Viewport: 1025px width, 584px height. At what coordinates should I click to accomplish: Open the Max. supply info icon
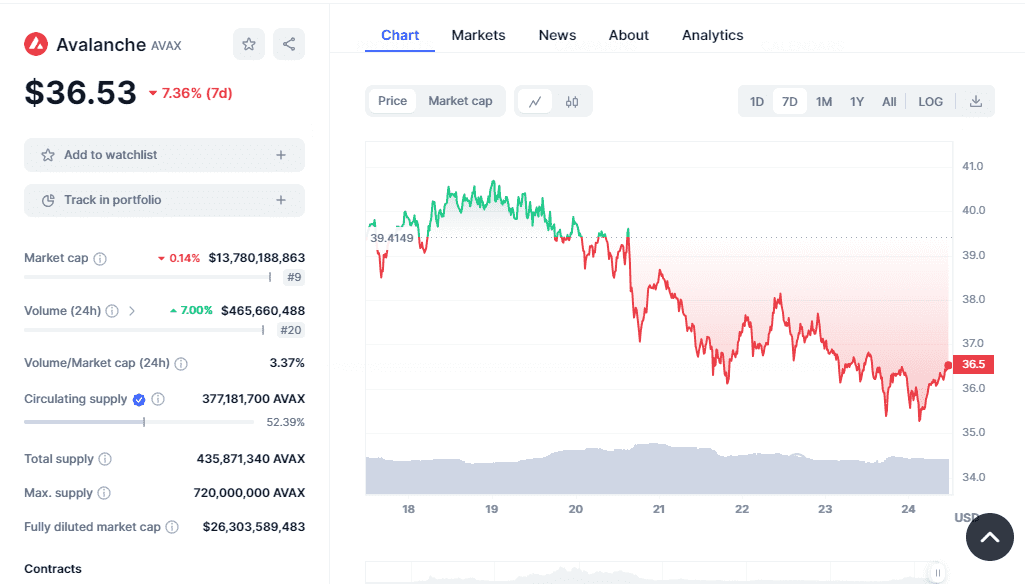point(104,493)
